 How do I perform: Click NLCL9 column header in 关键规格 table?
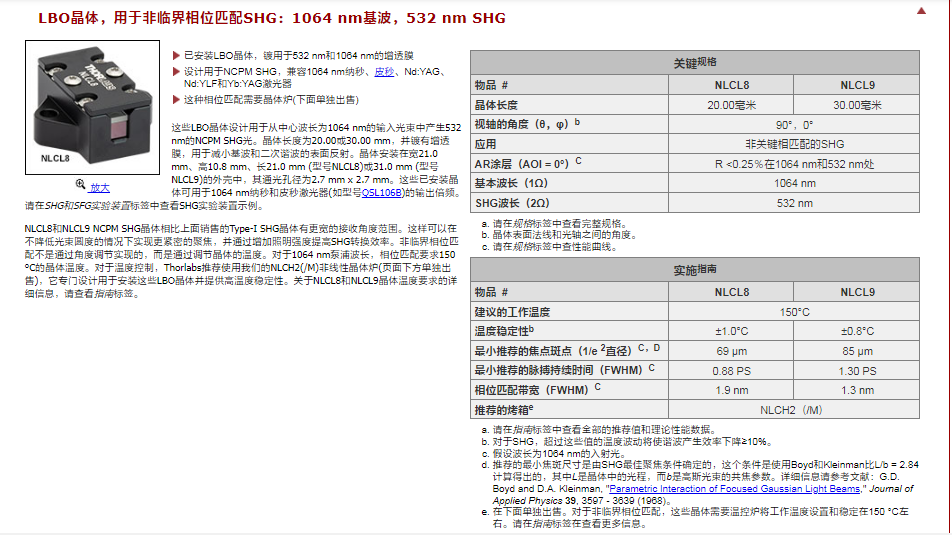point(858,86)
